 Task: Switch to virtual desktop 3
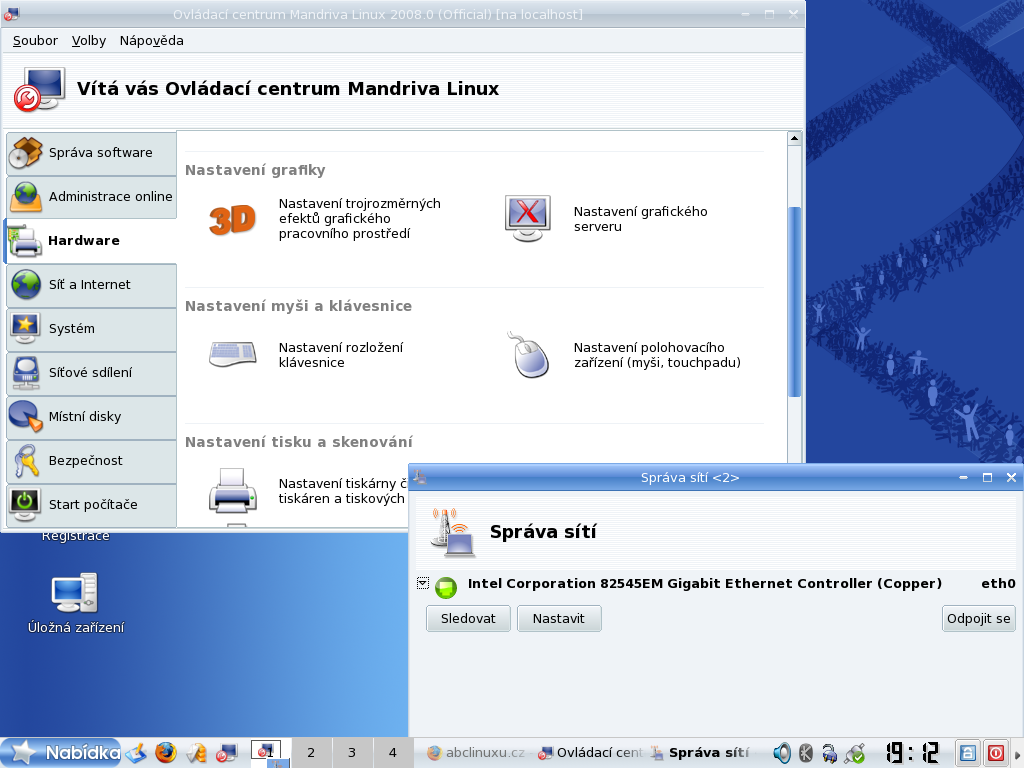(x=352, y=753)
